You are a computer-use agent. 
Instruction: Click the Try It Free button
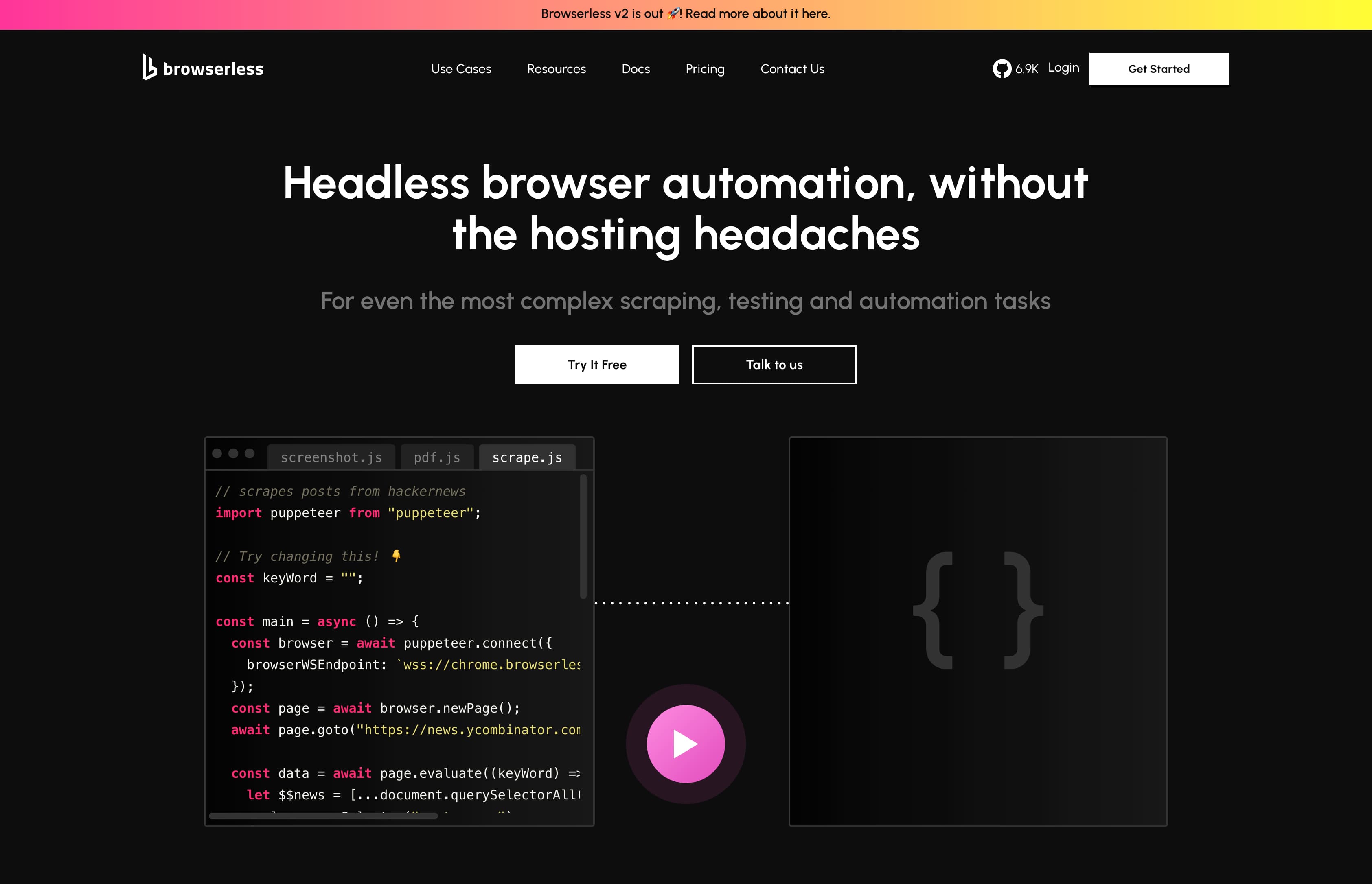[597, 365]
